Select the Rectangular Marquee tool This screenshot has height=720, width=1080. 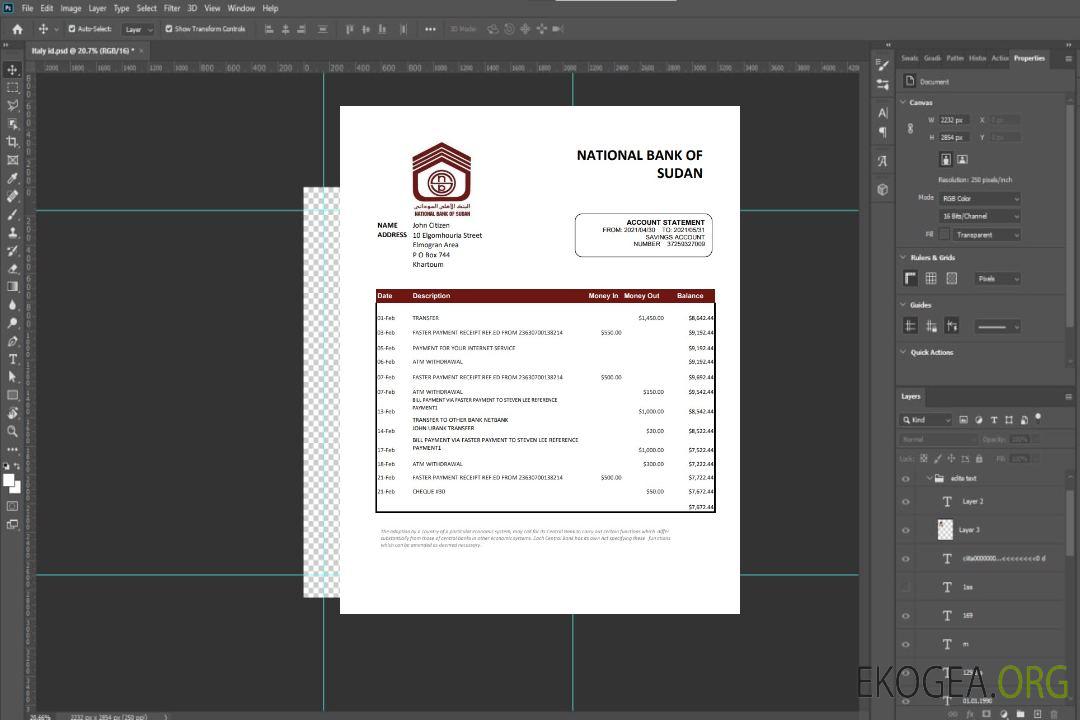coord(12,88)
